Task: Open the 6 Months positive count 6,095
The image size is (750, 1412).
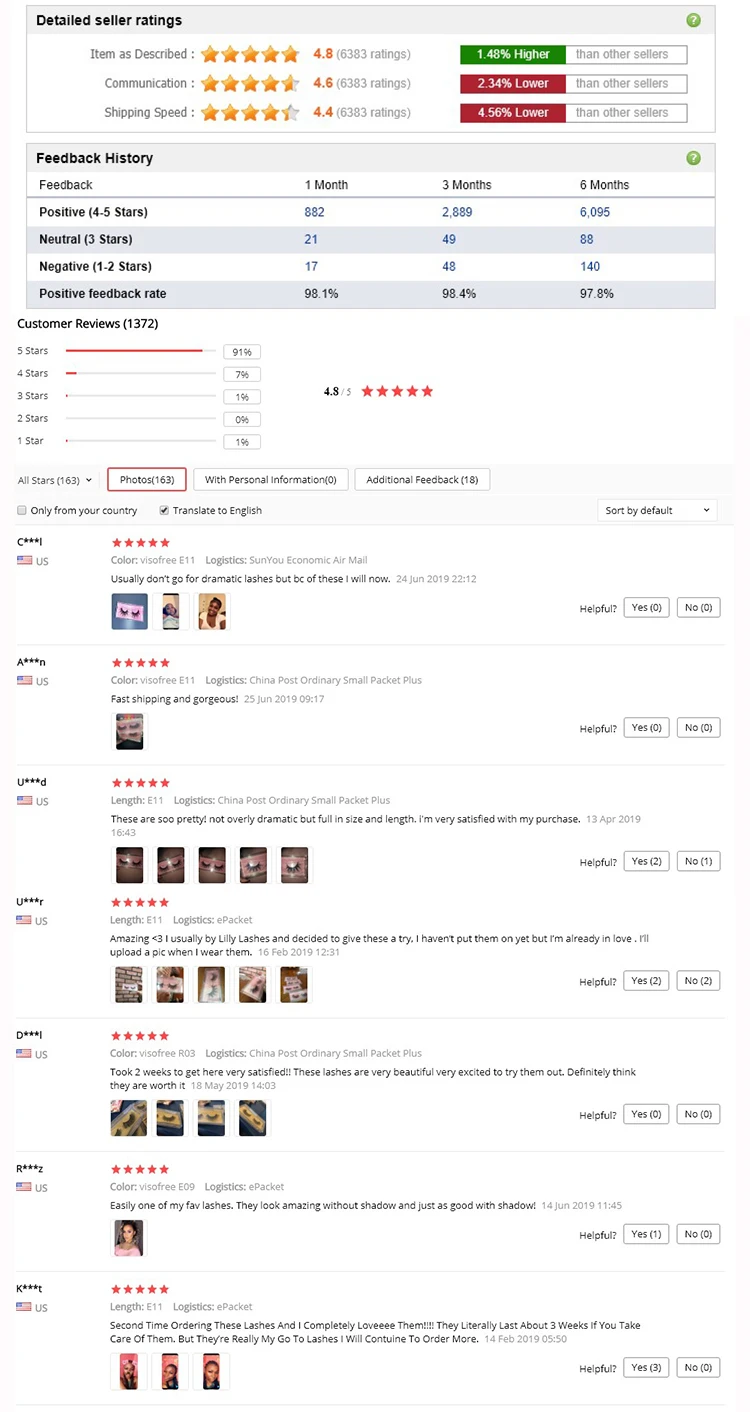Action: tap(594, 212)
